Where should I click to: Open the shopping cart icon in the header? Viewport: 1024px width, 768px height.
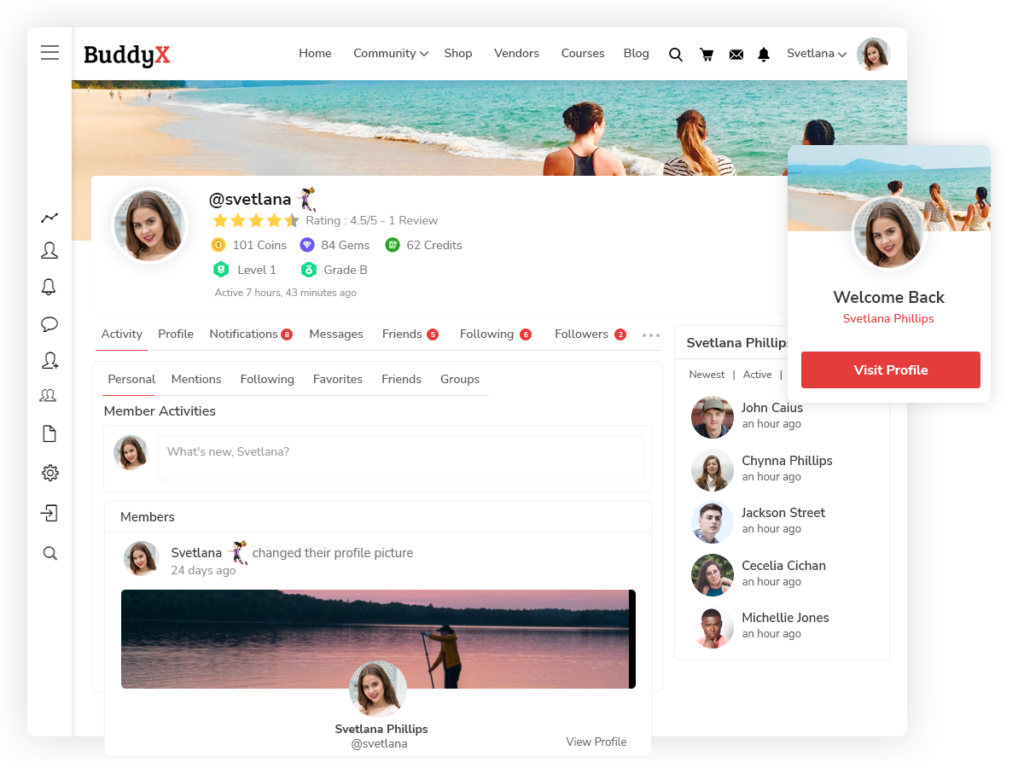tap(706, 54)
